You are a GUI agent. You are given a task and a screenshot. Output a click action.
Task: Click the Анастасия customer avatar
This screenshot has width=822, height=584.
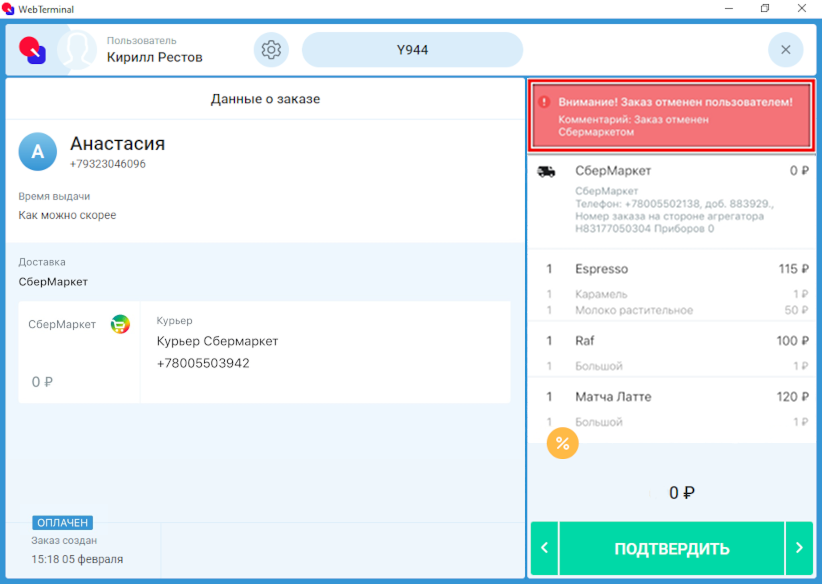tap(38, 152)
